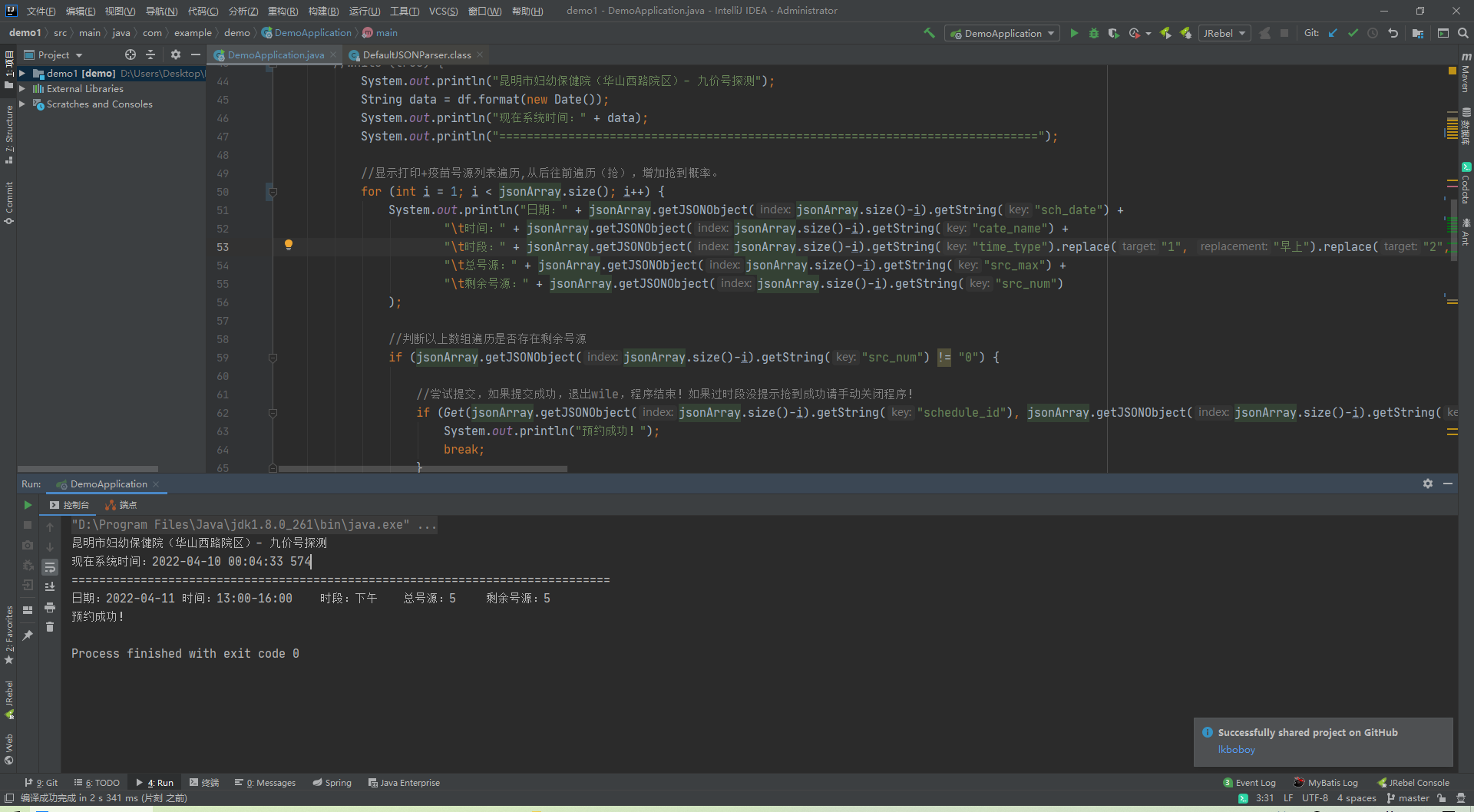Viewport: 1474px width, 812px height.
Task: Locate current file in Project panel
Action: [x=131, y=54]
